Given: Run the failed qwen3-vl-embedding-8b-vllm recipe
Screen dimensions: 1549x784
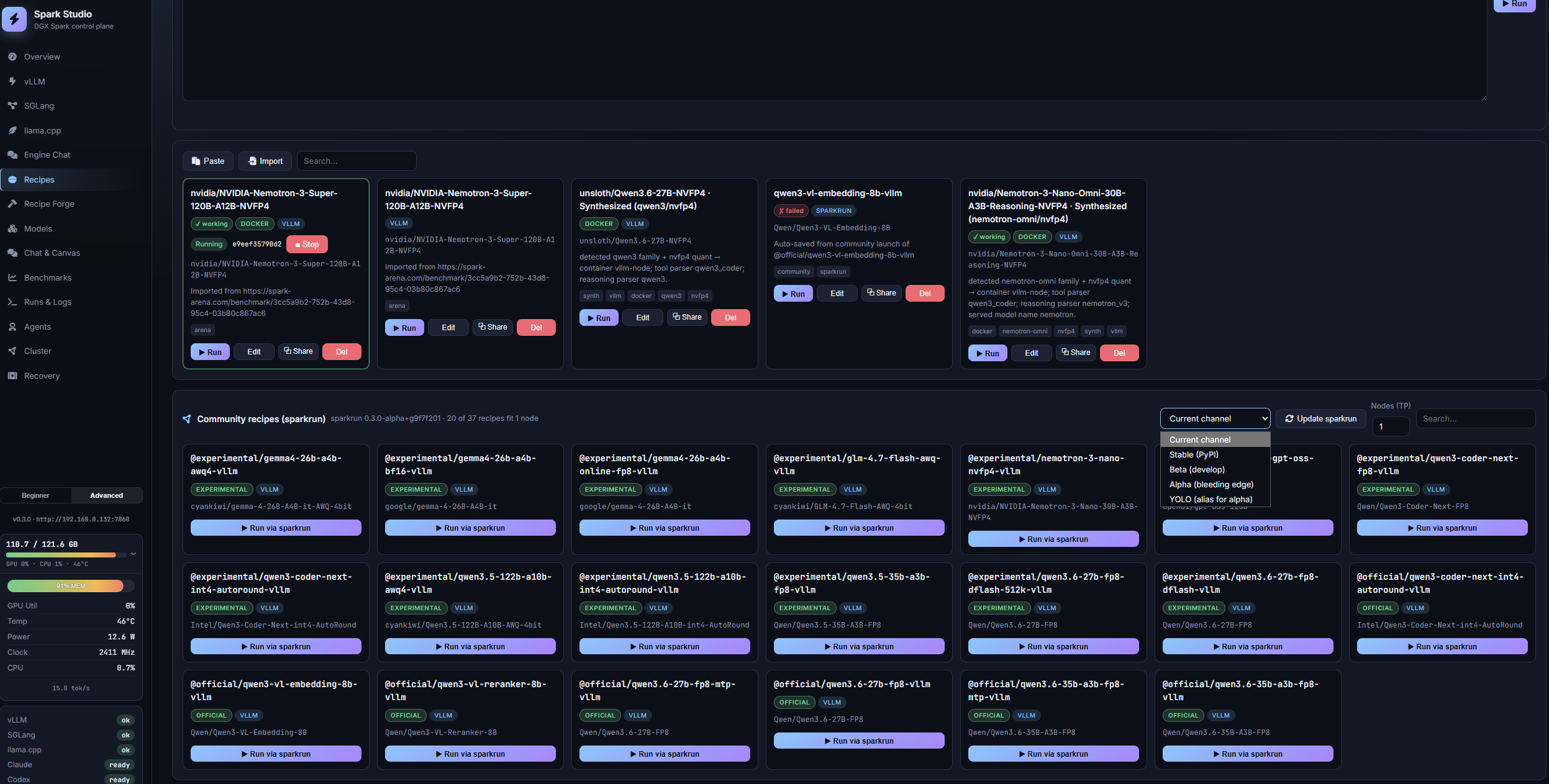Looking at the screenshot, I should [793, 294].
